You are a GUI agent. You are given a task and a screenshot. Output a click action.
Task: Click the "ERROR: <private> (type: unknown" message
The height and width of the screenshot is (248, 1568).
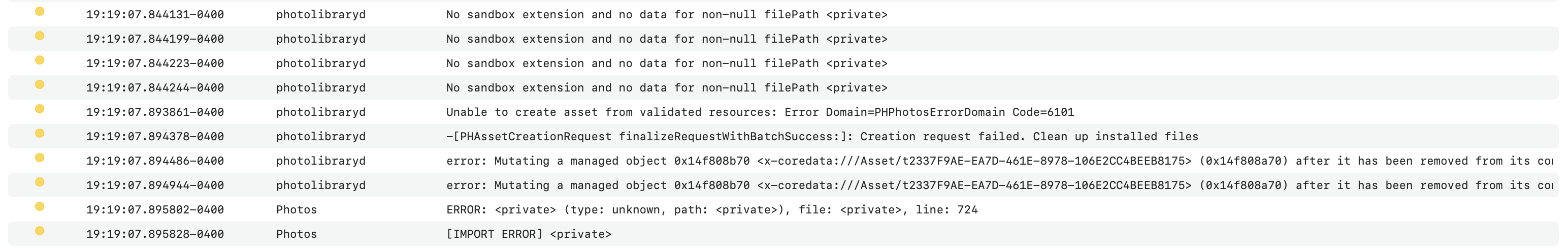click(x=711, y=209)
